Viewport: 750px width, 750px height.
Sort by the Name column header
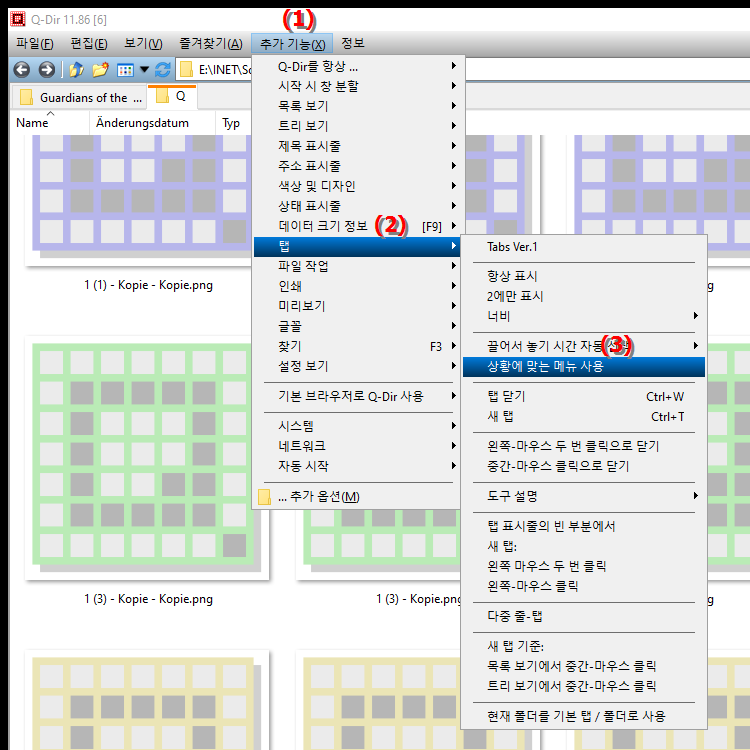(49, 123)
